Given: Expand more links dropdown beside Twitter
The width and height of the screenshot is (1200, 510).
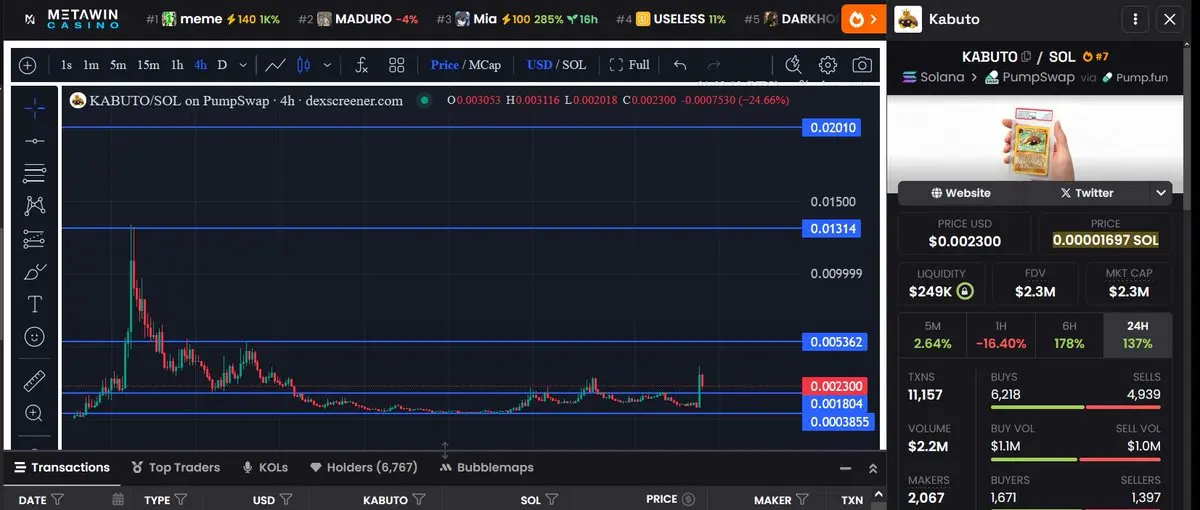Looking at the screenshot, I should click(x=1161, y=193).
